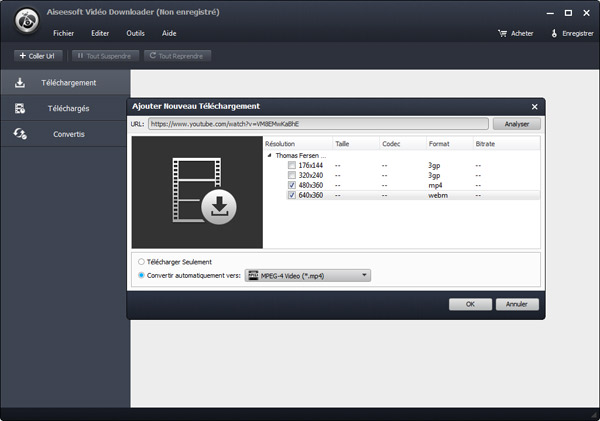Open the Outils menu
Viewport: 600px width, 421px height.
(135, 33)
